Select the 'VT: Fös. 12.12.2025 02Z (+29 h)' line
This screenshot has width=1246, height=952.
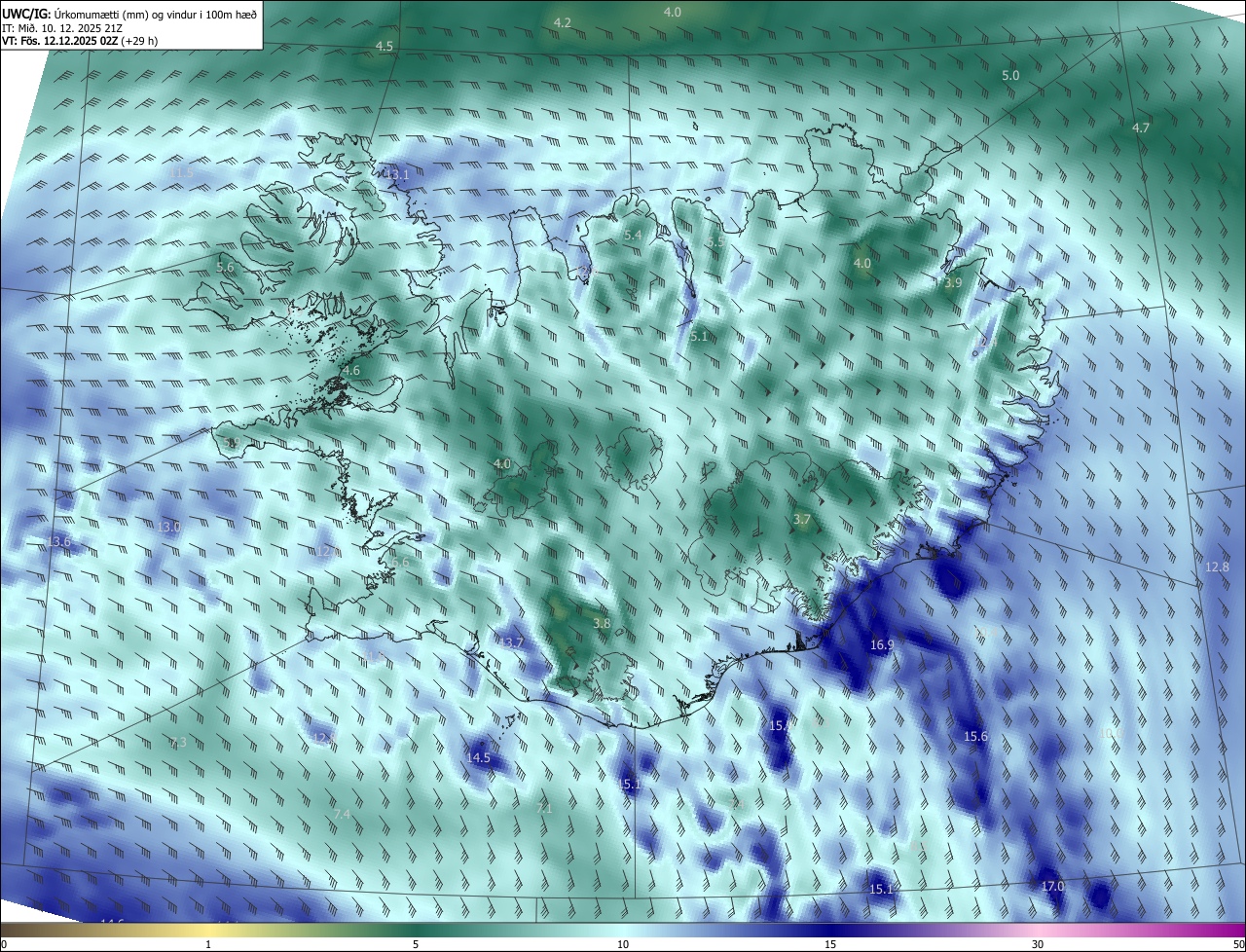pyautogui.click(x=80, y=41)
